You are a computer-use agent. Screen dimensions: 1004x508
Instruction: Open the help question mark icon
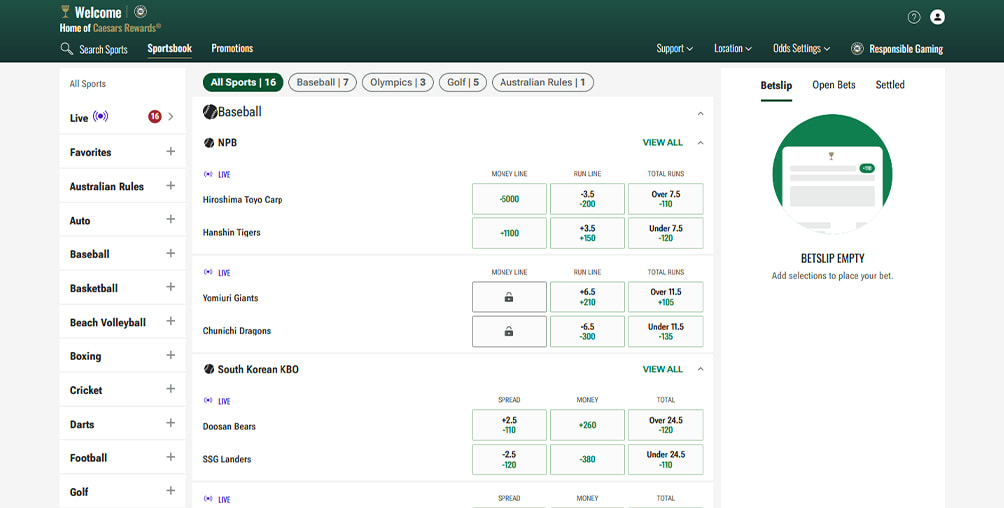click(x=914, y=17)
